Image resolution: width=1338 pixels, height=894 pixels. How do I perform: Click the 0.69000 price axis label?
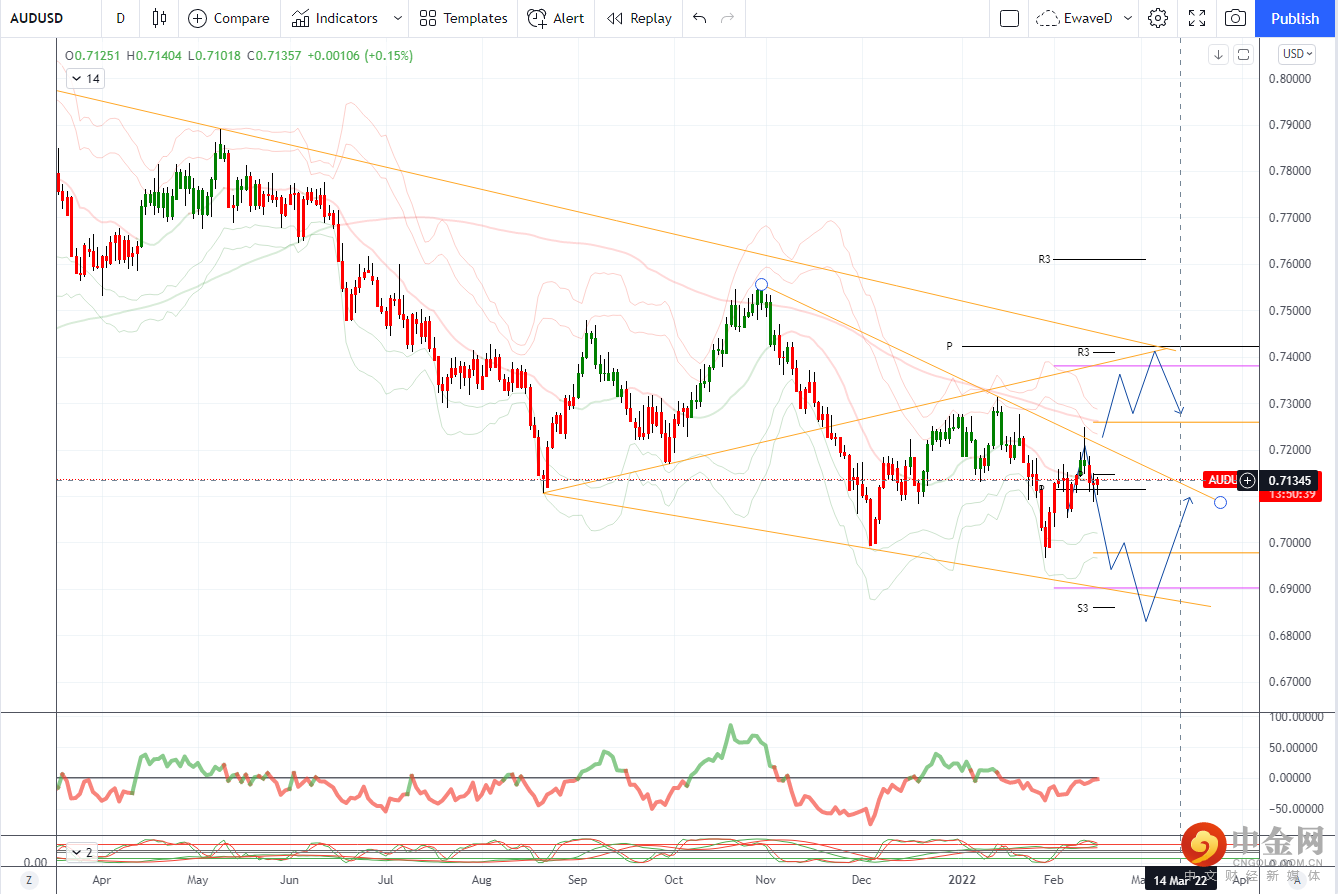pyautogui.click(x=1288, y=589)
